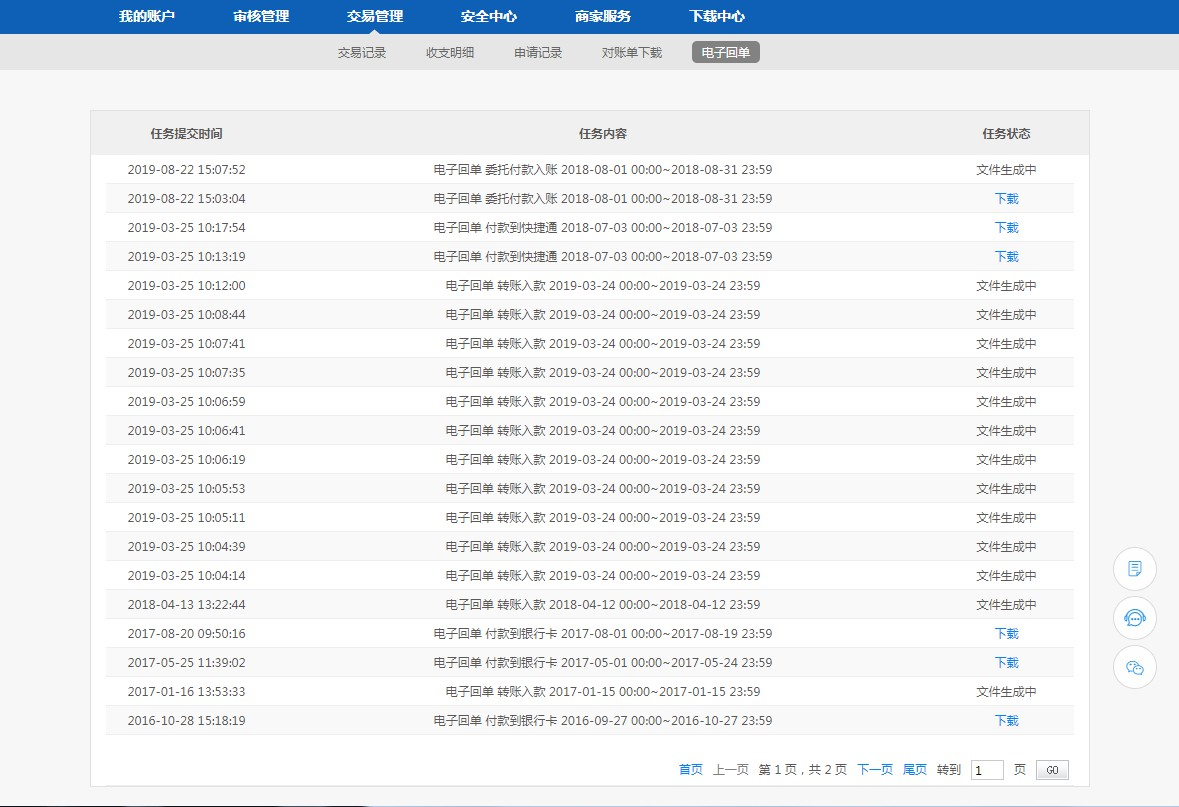Open the 我的账户 menu
The width and height of the screenshot is (1179, 807).
(x=147, y=16)
